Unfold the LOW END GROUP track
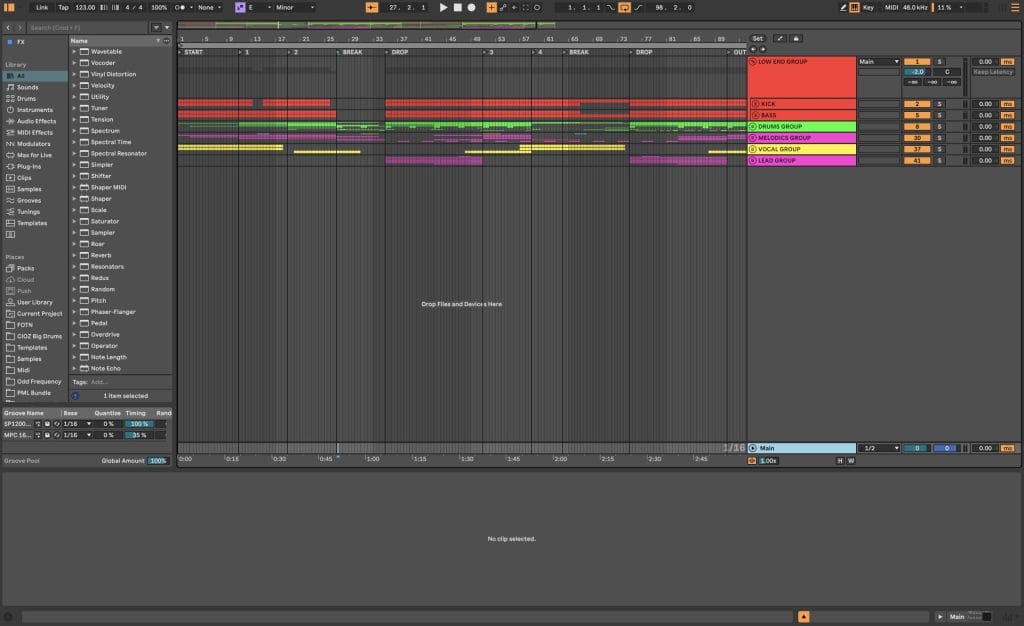The width and height of the screenshot is (1024, 626). pyautogui.click(x=753, y=62)
